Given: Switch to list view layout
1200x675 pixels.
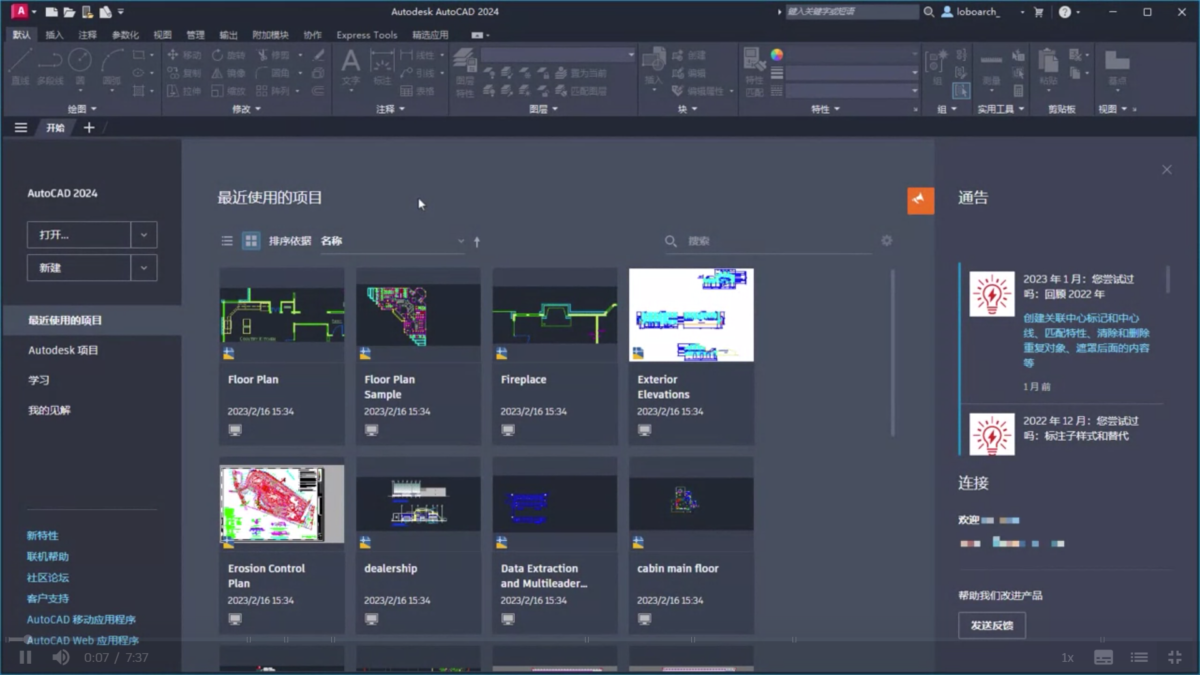Looking at the screenshot, I should click(227, 241).
